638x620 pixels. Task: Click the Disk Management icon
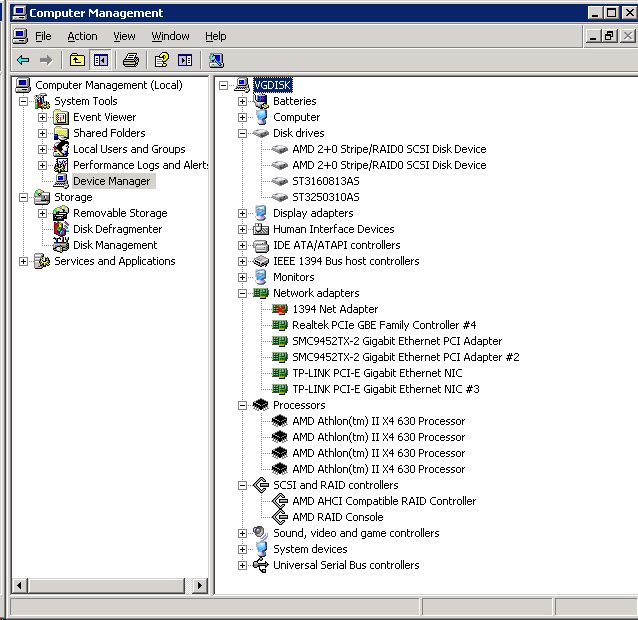click(x=61, y=245)
